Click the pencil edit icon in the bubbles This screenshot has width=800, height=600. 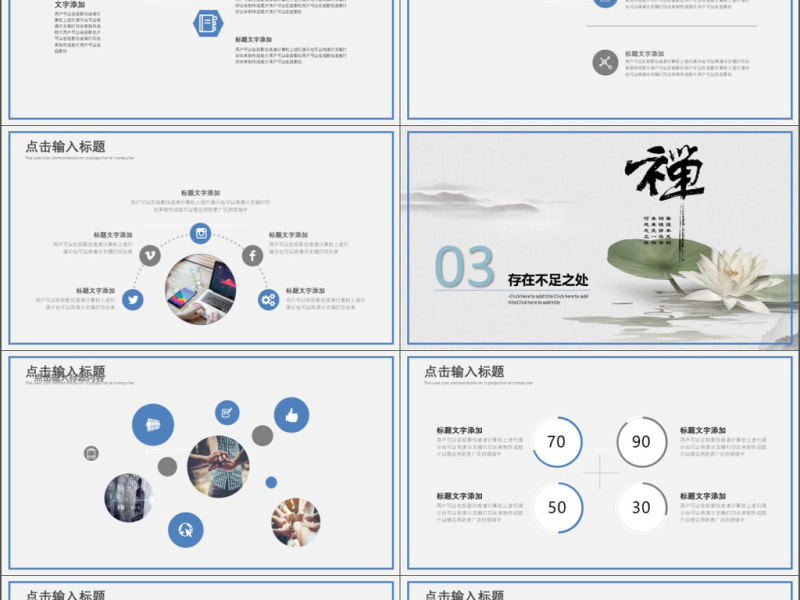coord(225,412)
